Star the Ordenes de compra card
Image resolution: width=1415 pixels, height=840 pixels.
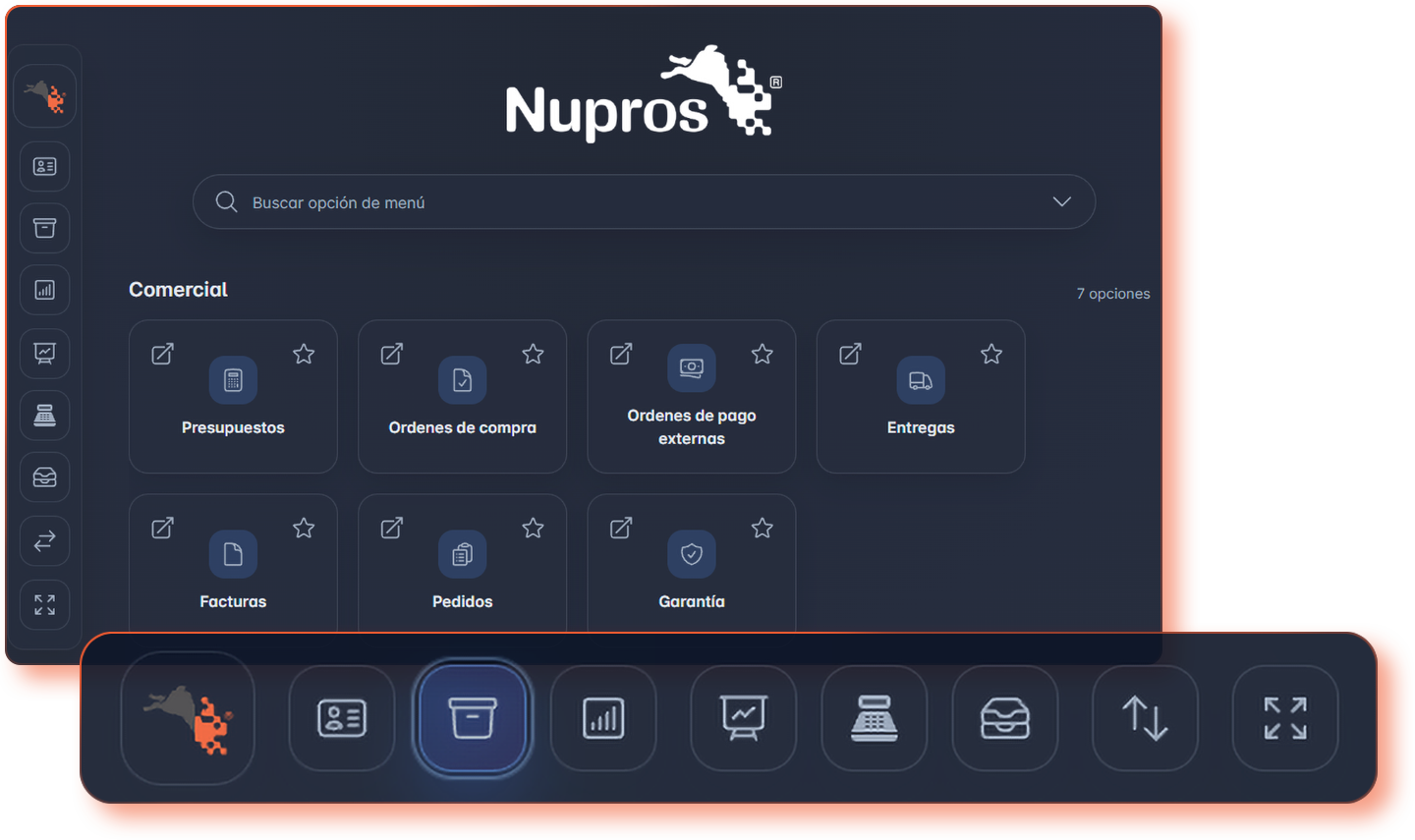(533, 354)
